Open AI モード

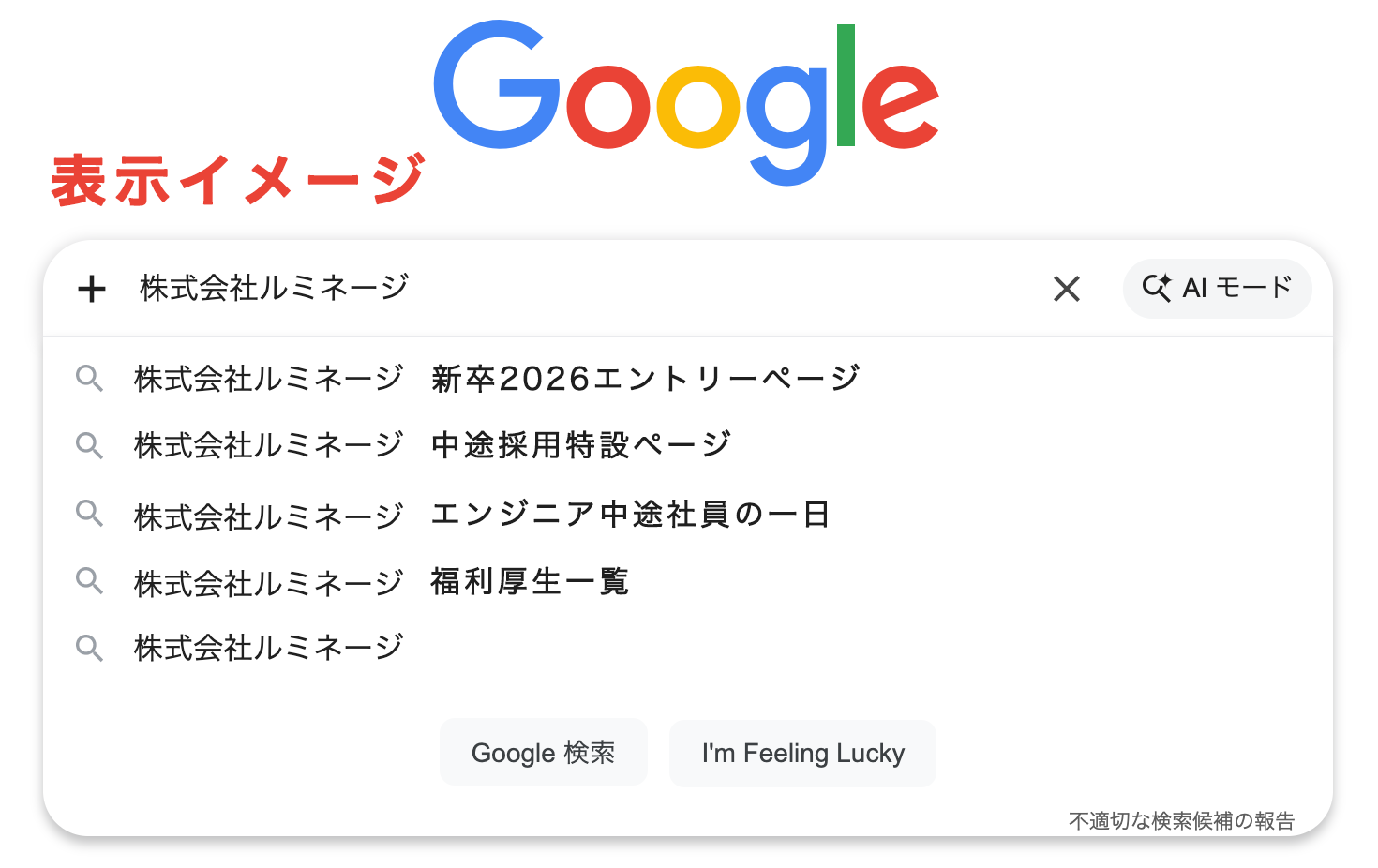coord(1236,288)
